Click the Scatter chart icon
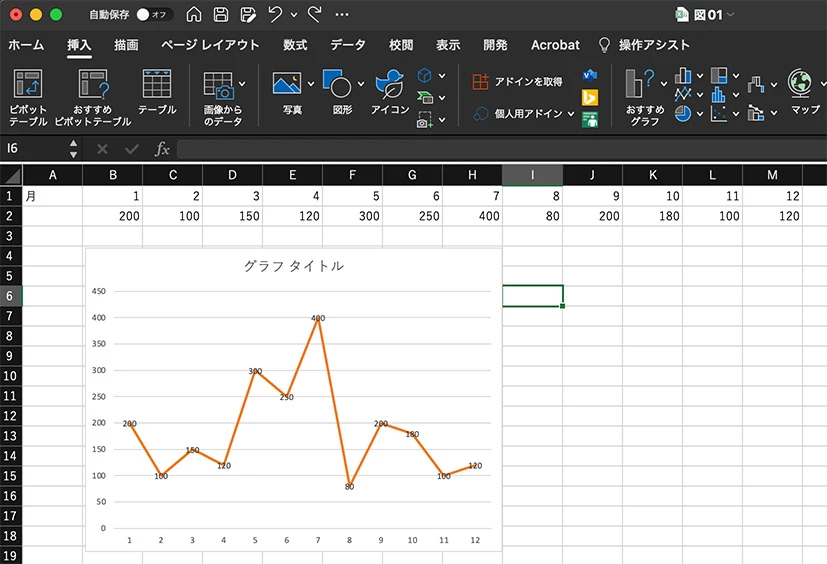The width and height of the screenshot is (827, 564). pyautogui.click(x=719, y=113)
